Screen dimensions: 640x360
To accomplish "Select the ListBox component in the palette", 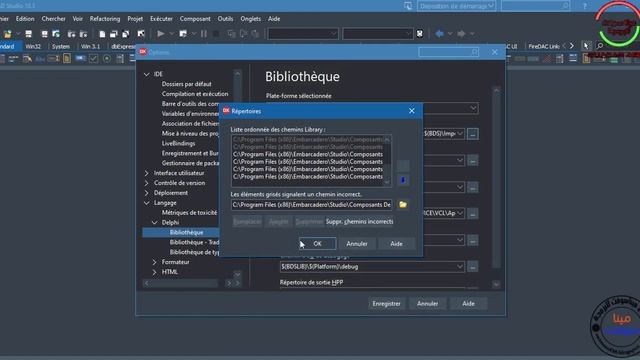I will tap(120, 59).
